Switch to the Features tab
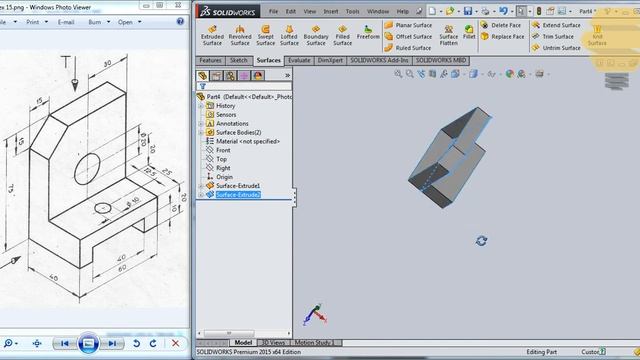 [210, 60]
